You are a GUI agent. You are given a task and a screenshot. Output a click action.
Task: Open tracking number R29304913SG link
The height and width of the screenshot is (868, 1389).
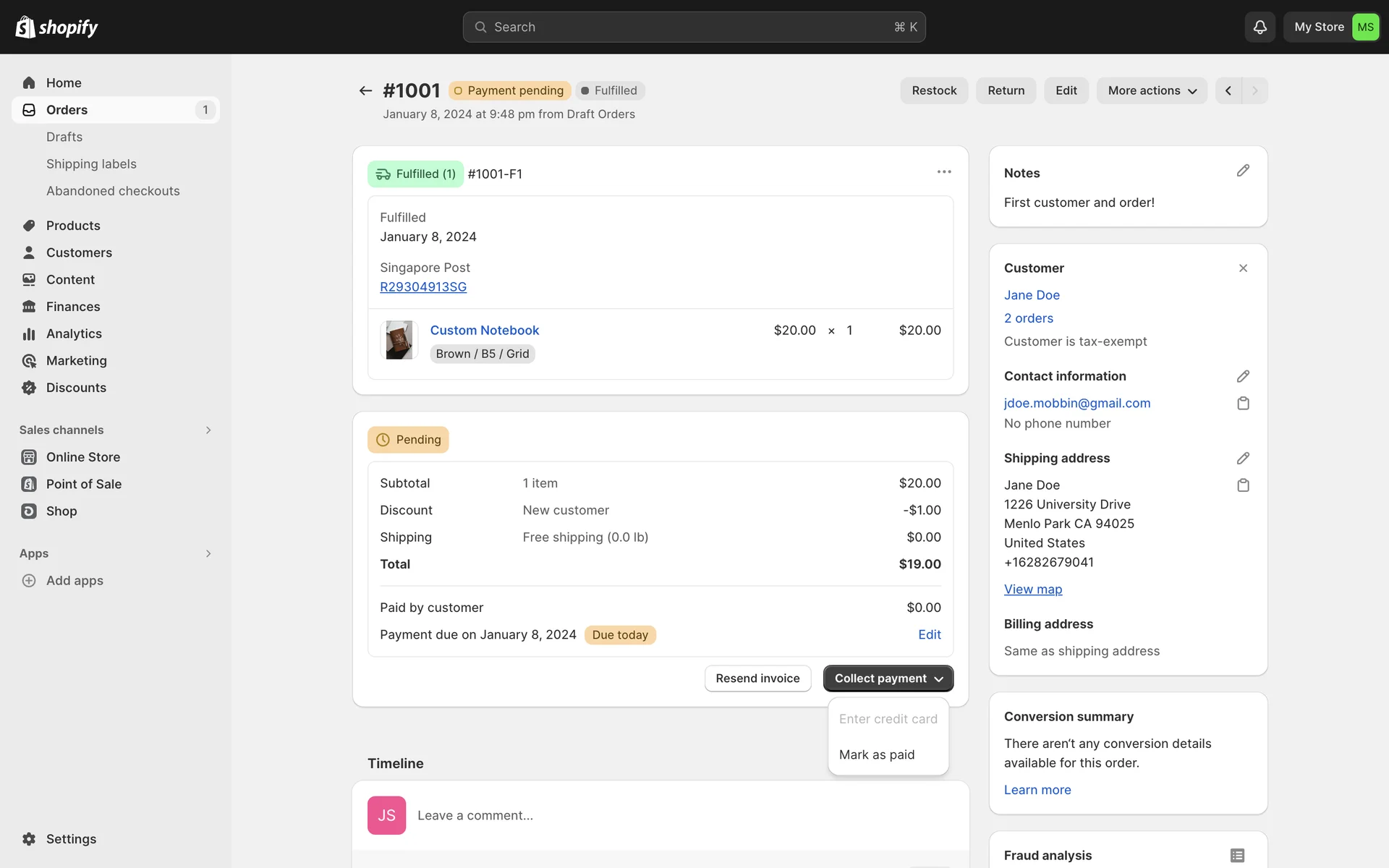[x=423, y=287]
